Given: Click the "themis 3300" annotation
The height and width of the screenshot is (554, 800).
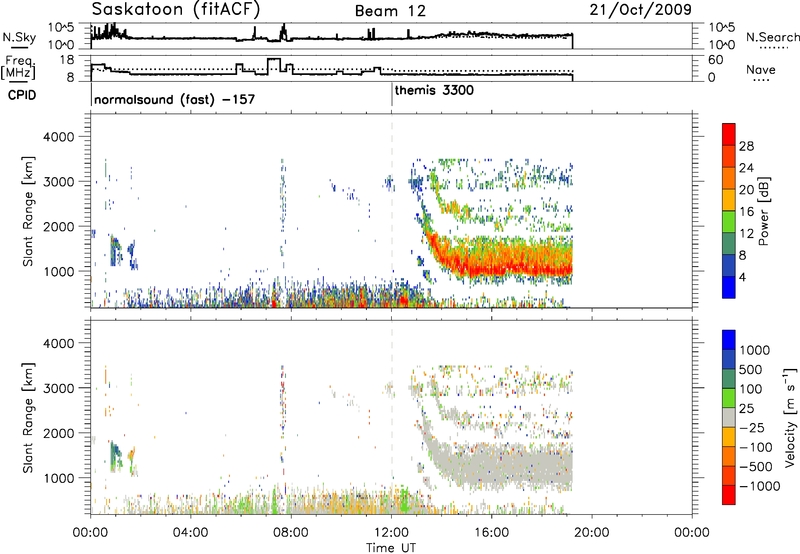Looking at the screenshot, I should (434, 90).
